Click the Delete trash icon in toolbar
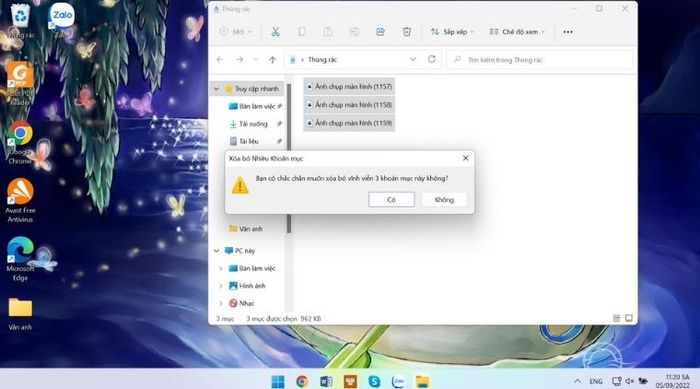Image resolution: width=700 pixels, height=389 pixels. [x=407, y=32]
